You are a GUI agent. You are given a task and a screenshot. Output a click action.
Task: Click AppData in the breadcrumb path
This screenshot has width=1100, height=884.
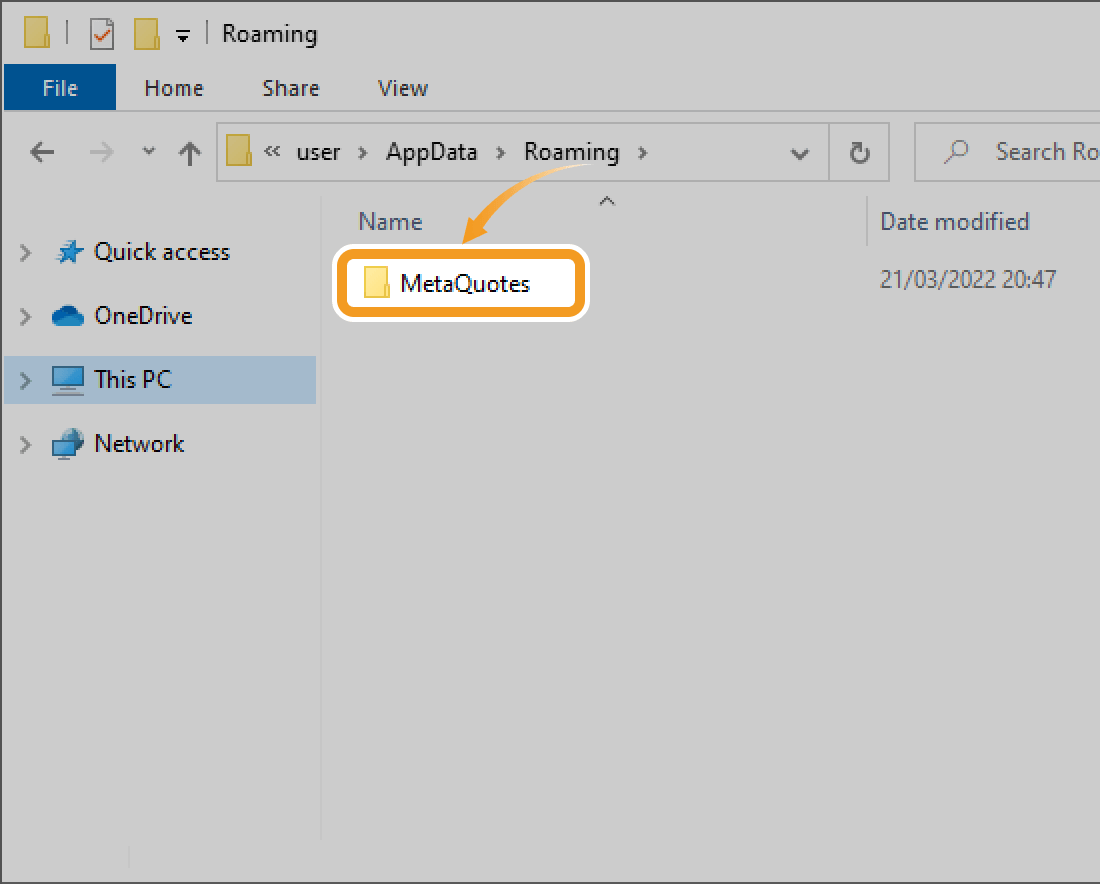(x=431, y=152)
